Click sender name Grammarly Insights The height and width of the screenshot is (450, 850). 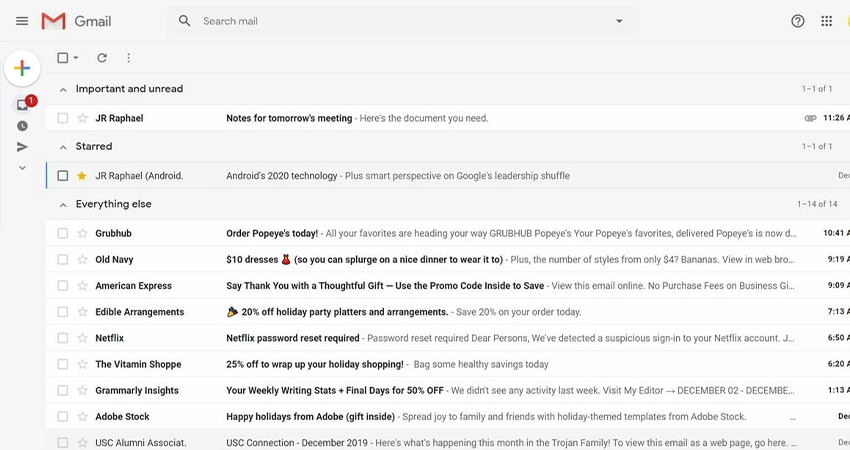pyautogui.click(x=137, y=390)
